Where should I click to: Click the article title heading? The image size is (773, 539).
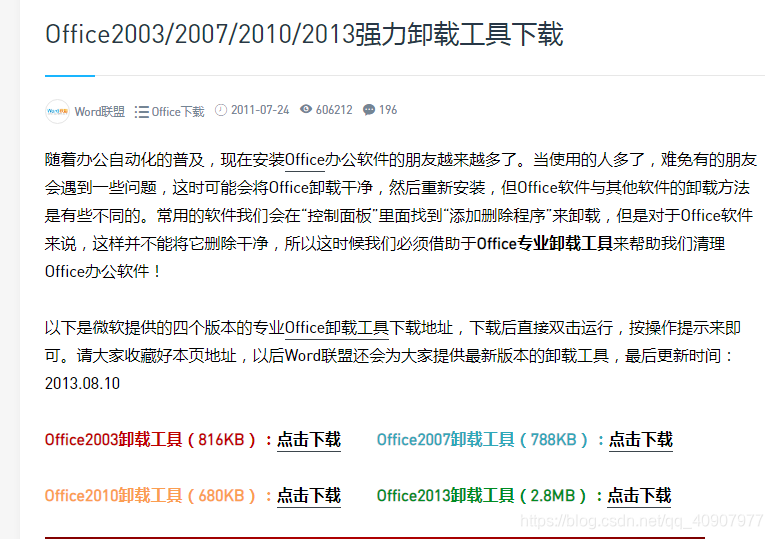304,35
